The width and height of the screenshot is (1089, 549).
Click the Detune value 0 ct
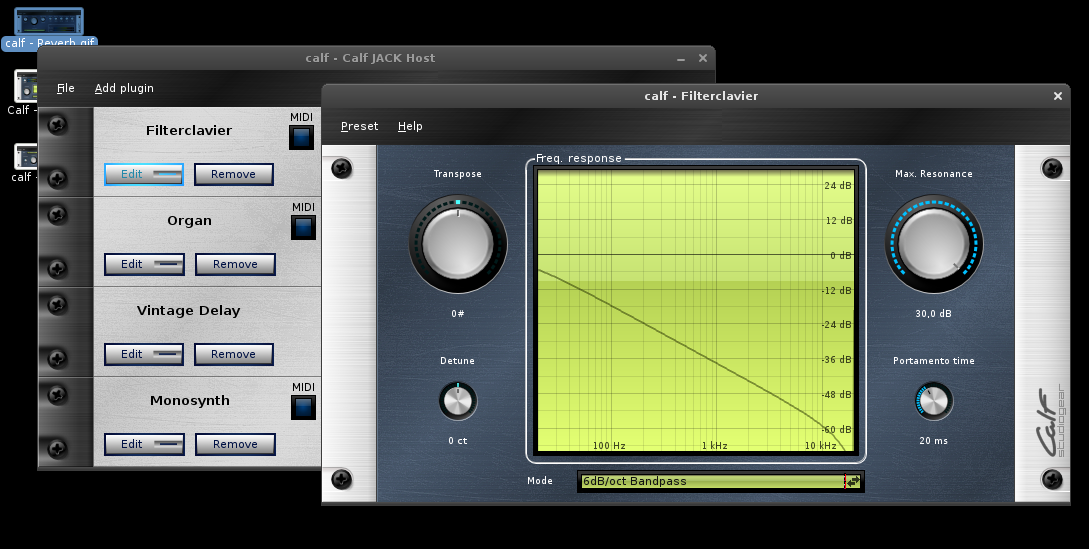tap(458, 441)
